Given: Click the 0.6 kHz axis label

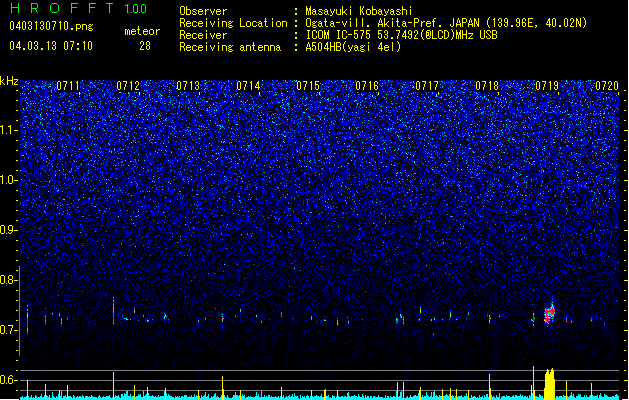Looking at the screenshot, I should pyautogui.click(x=9, y=380).
